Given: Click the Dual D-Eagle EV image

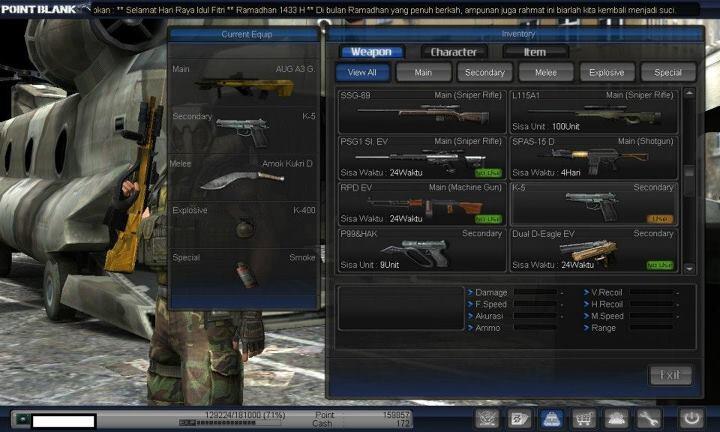Looking at the screenshot, I should pos(588,252).
